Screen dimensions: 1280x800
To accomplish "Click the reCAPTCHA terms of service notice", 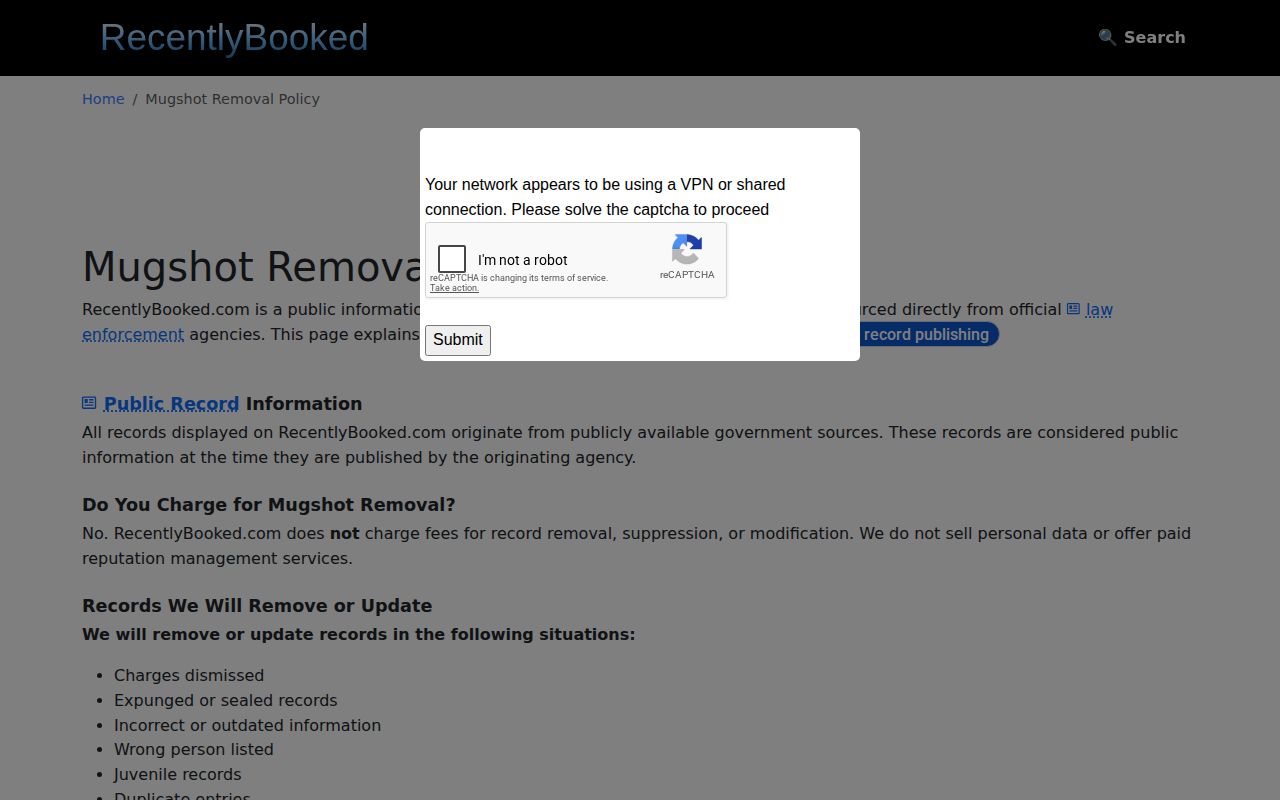I will tap(519, 278).
